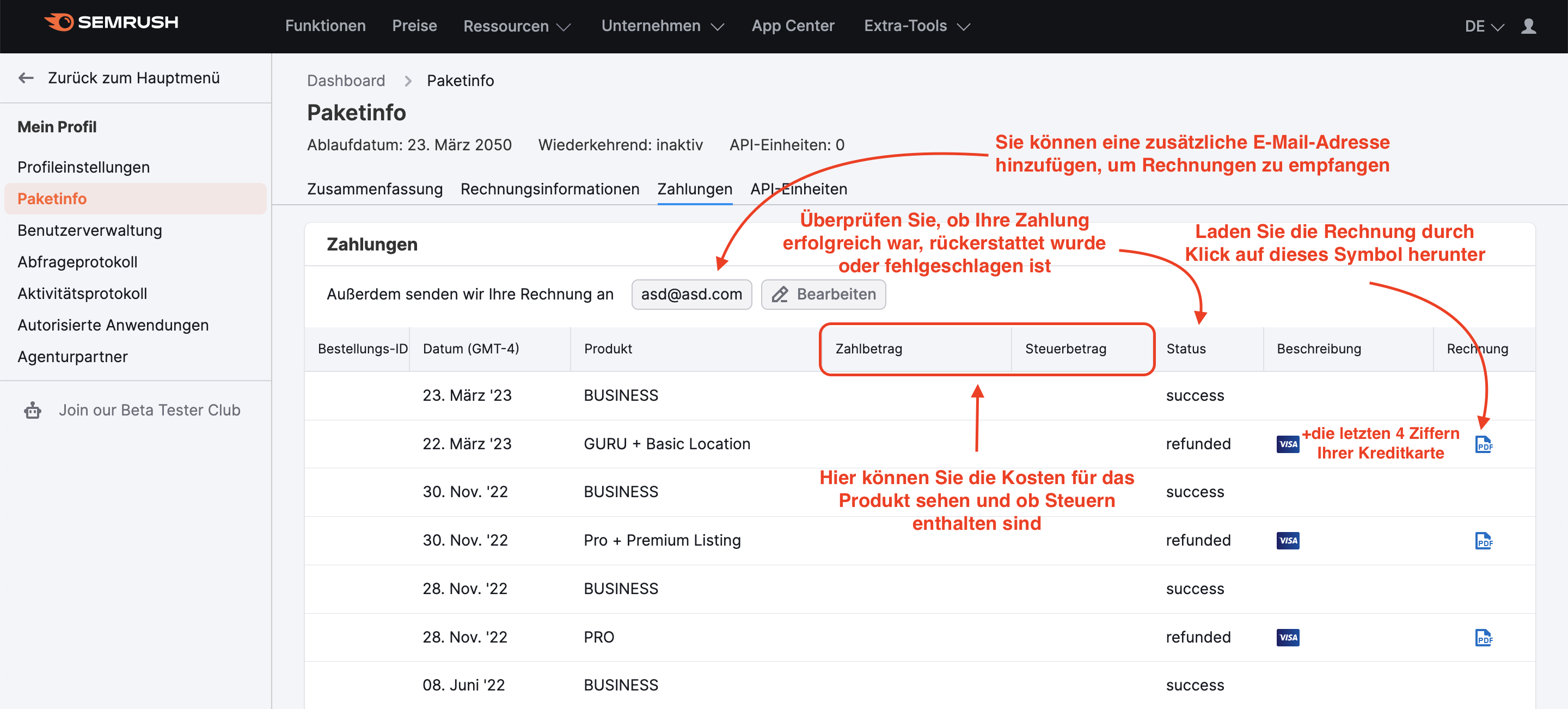Click the breadcrumb chevron separator
This screenshot has width=1568, height=709.
coord(408,81)
